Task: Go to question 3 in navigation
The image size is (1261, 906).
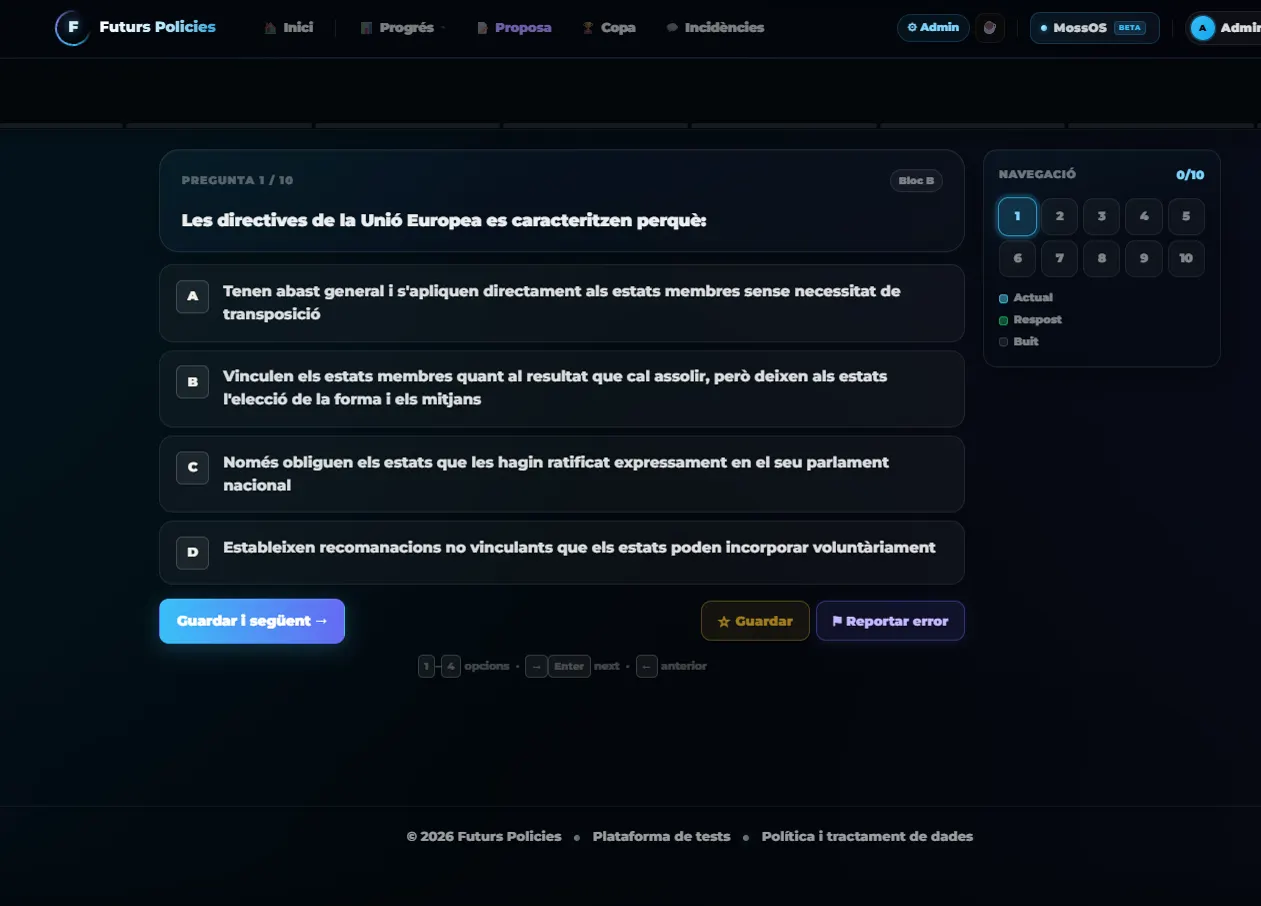Action: [x=1102, y=216]
